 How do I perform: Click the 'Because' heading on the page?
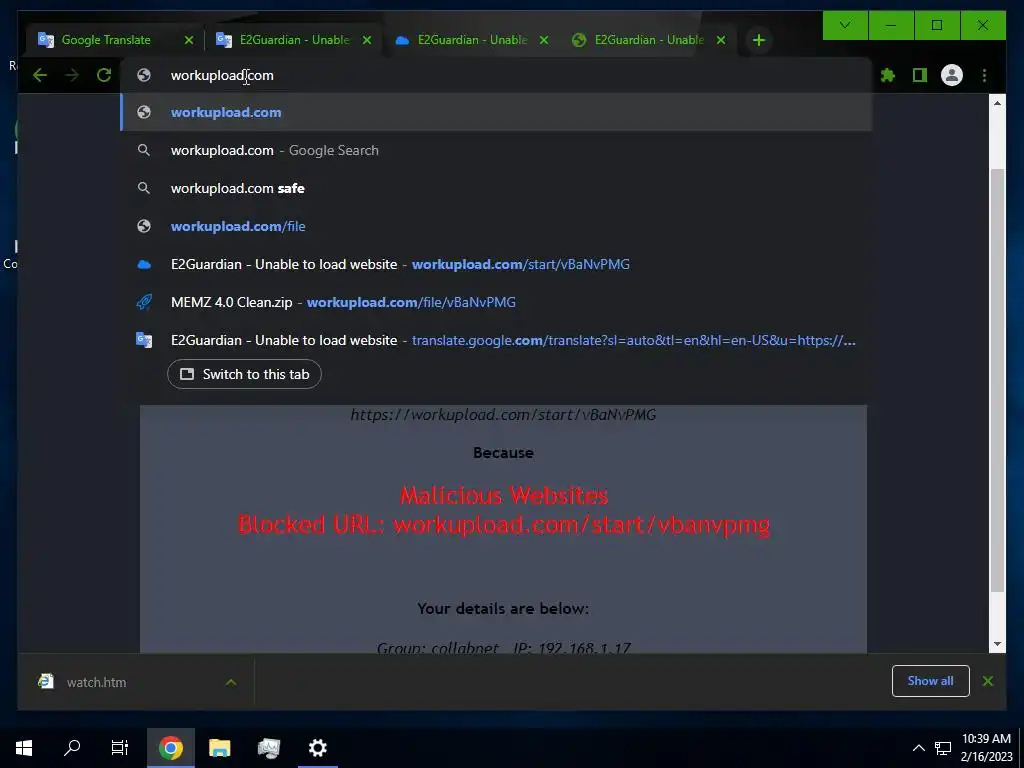click(x=503, y=453)
